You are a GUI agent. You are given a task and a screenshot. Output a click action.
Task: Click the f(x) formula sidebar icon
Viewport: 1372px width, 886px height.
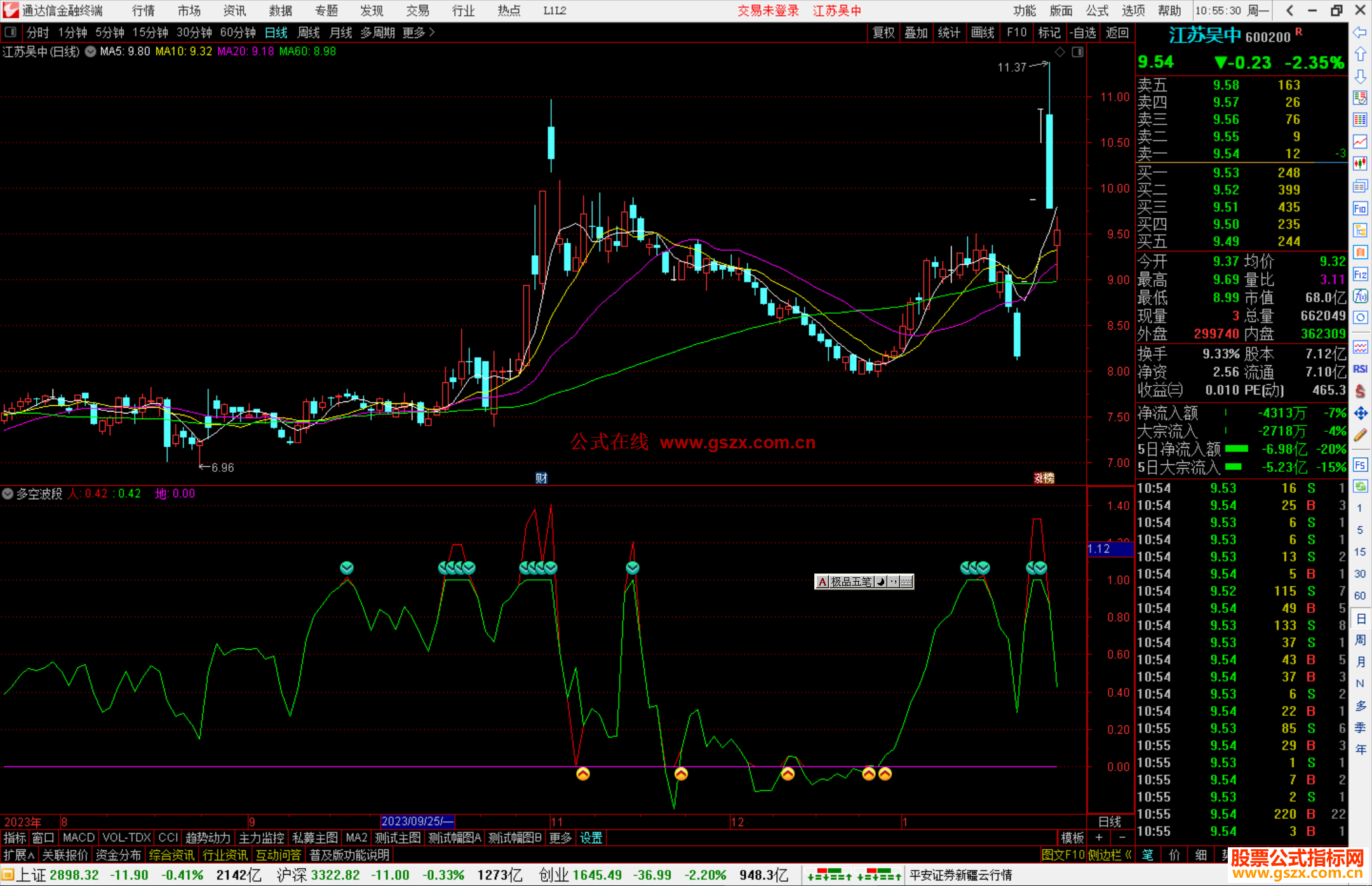[1360, 296]
